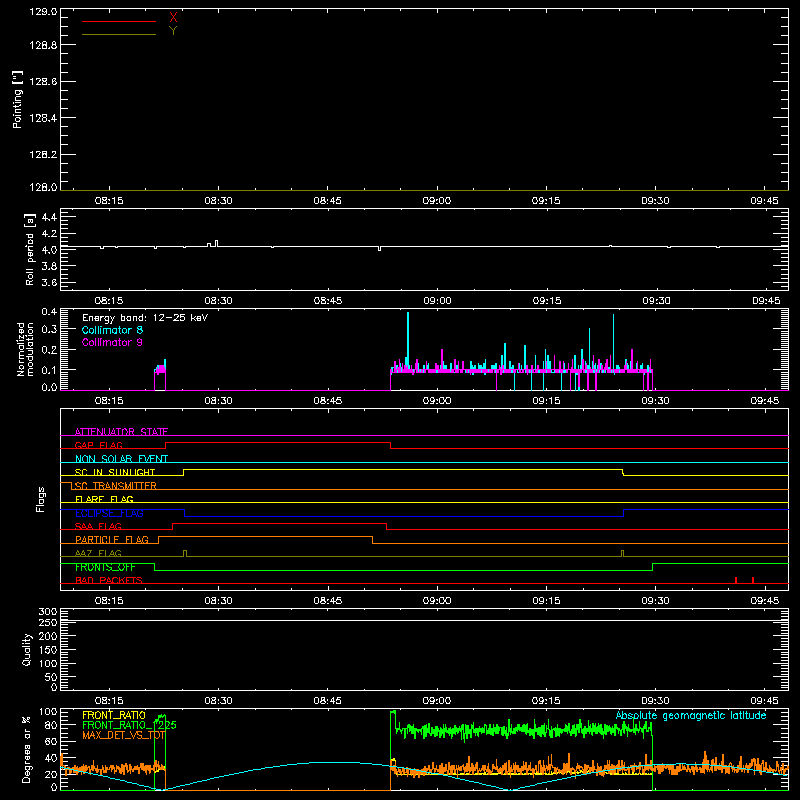Click the 60 tick on Degrees axis
This screenshot has width=800, height=800.
click(51, 741)
